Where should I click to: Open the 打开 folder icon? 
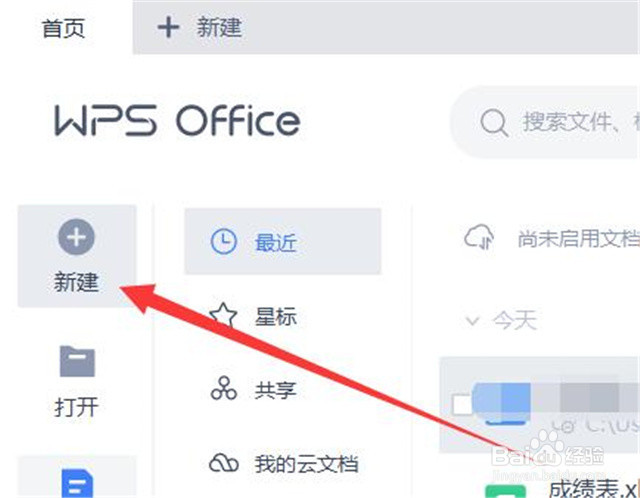[x=77, y=361]
